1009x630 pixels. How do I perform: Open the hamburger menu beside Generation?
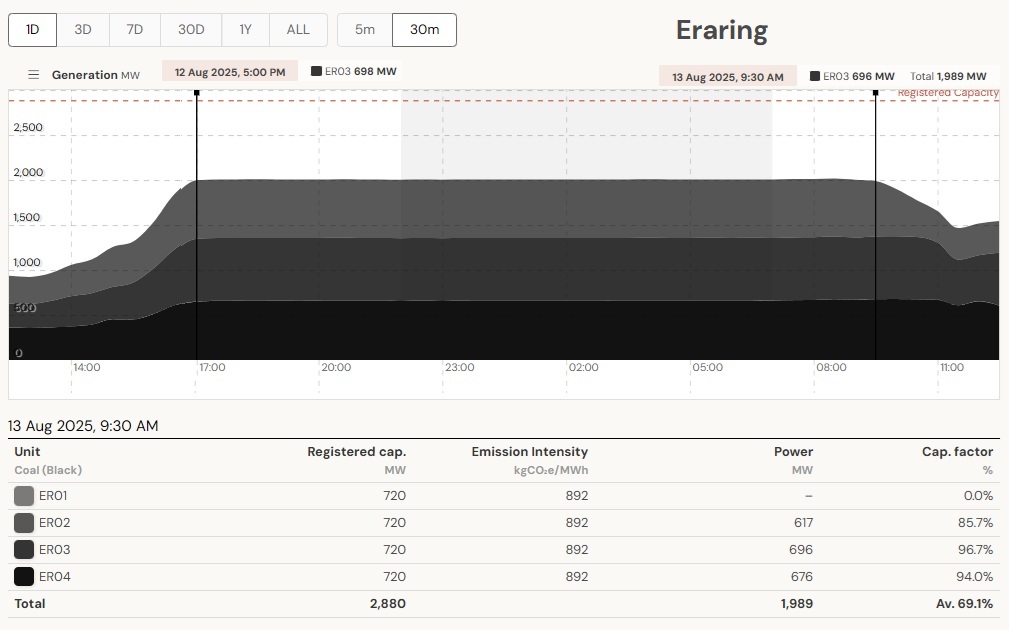33,75
